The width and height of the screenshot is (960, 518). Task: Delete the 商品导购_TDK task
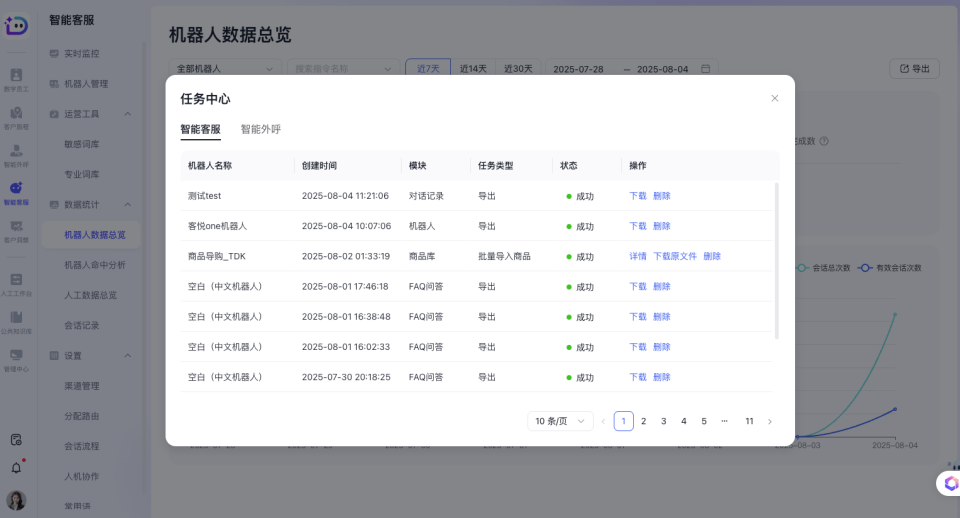[x=711, y=256]
